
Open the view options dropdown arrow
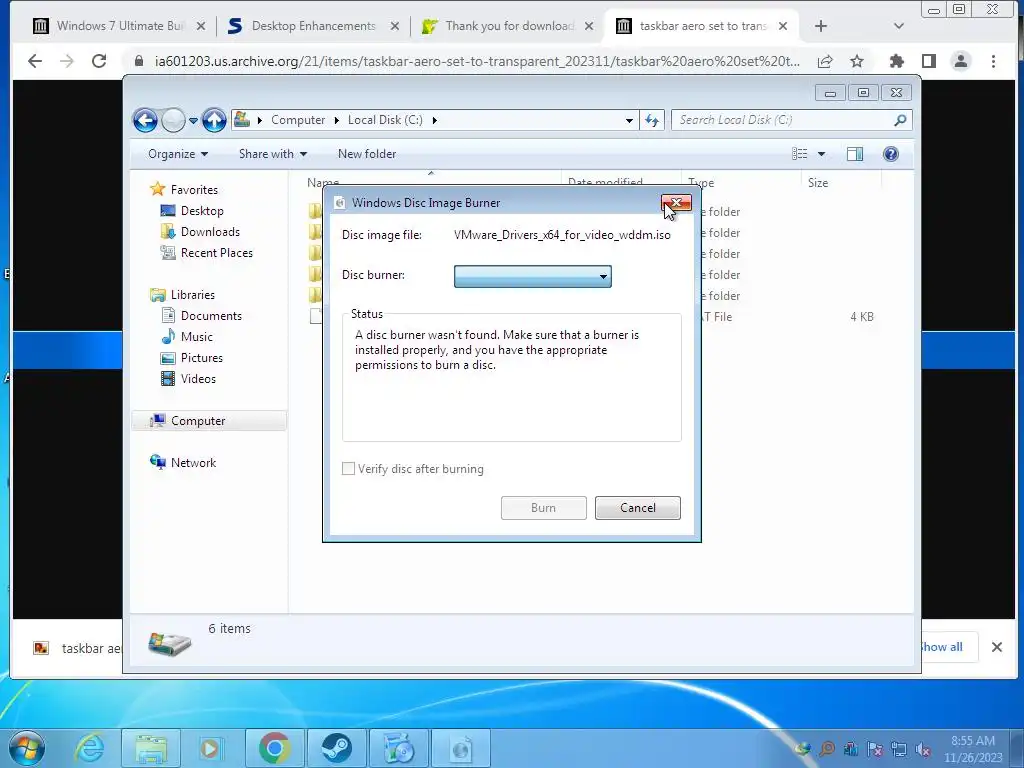click(822, 154)
